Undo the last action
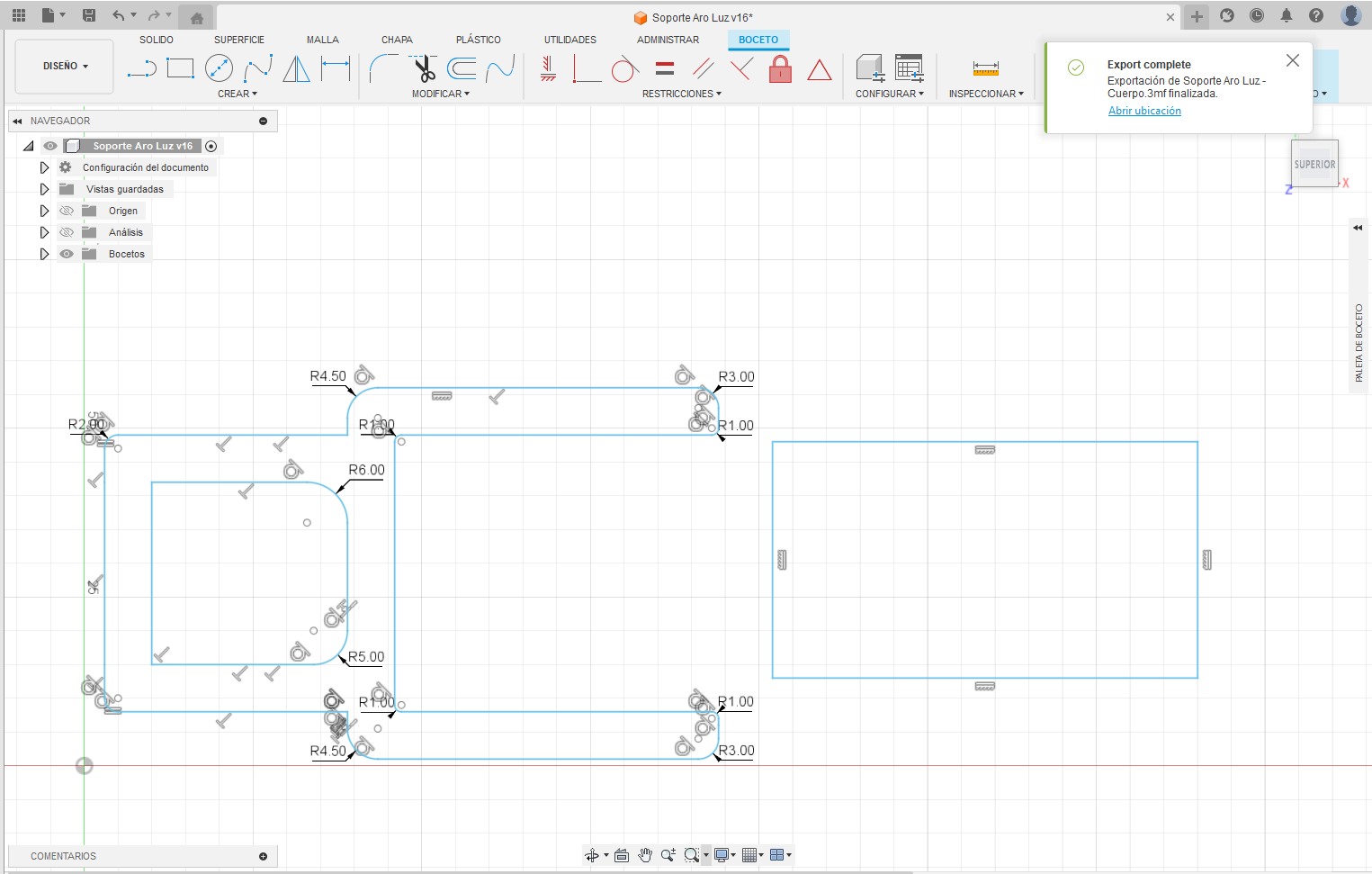 coord(119,15)
